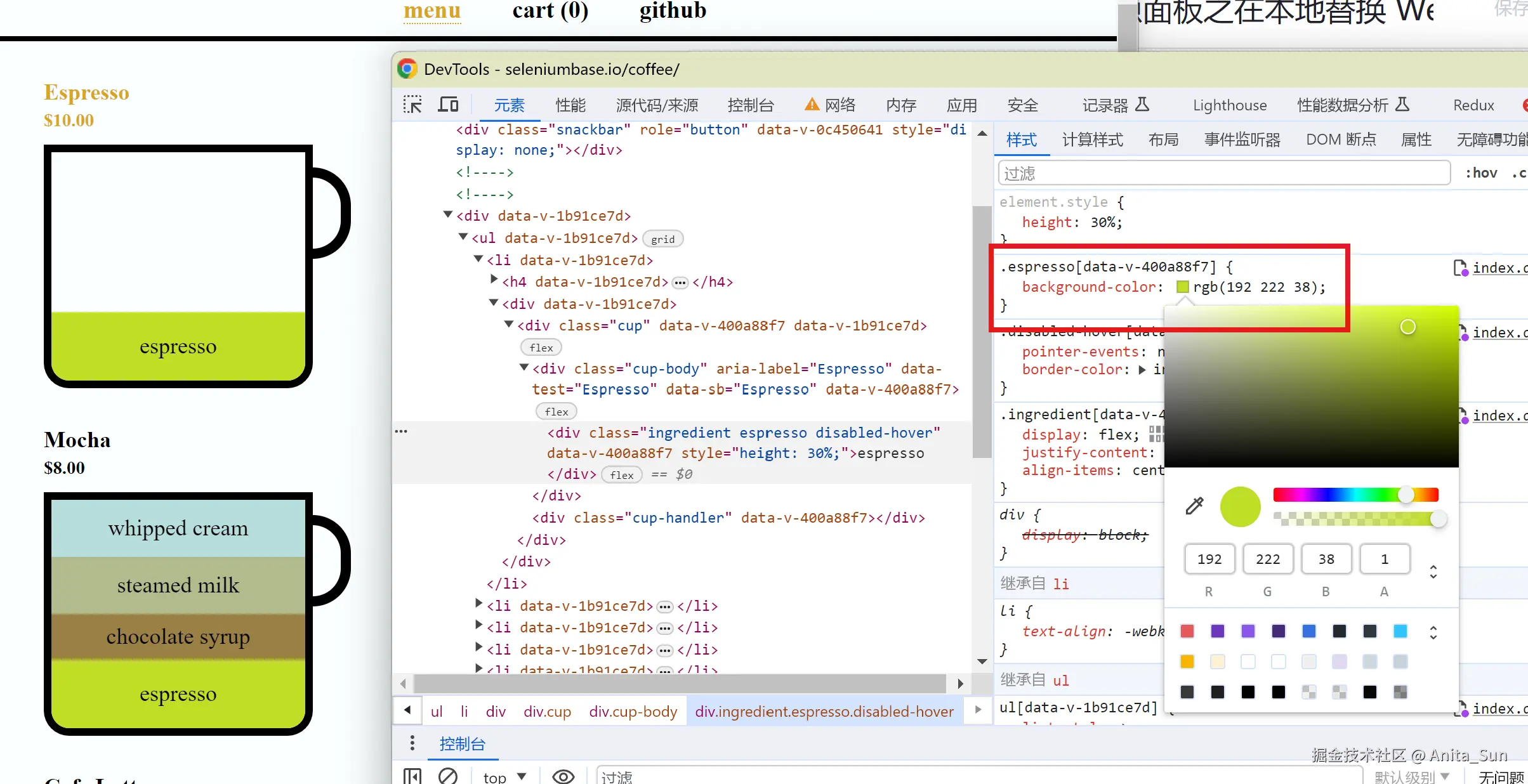
Task: Select div.cup-body in the breadcrumb bar
Action: (x=633, y=711)
